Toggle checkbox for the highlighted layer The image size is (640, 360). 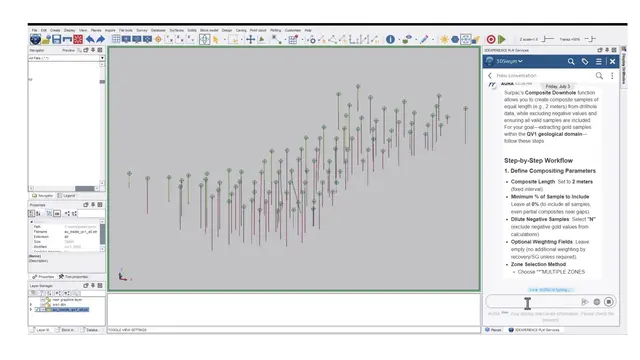point(38,310)
